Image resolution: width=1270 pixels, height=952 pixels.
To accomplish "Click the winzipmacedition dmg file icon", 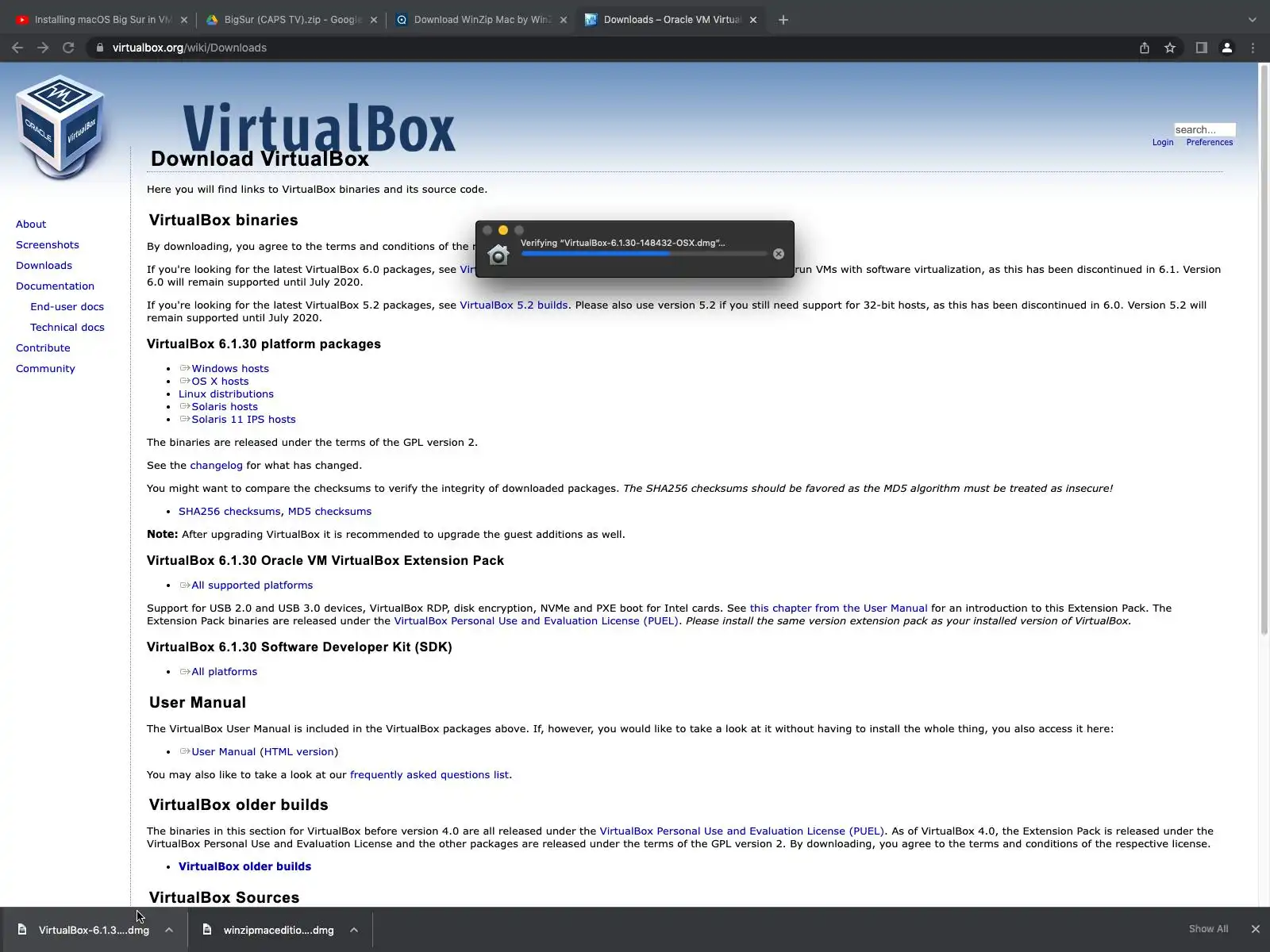I will pos(207,930).
